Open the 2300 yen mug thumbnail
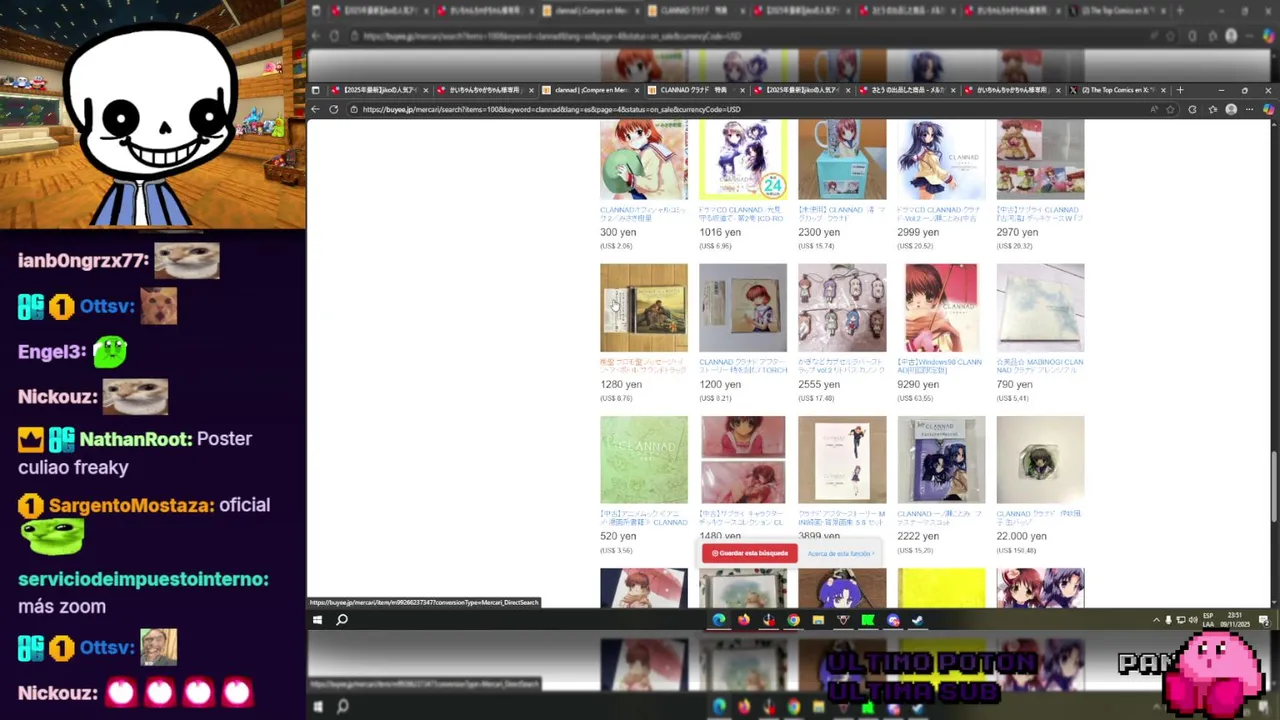Screen dimensions: 1280x720 coord(842,160)
